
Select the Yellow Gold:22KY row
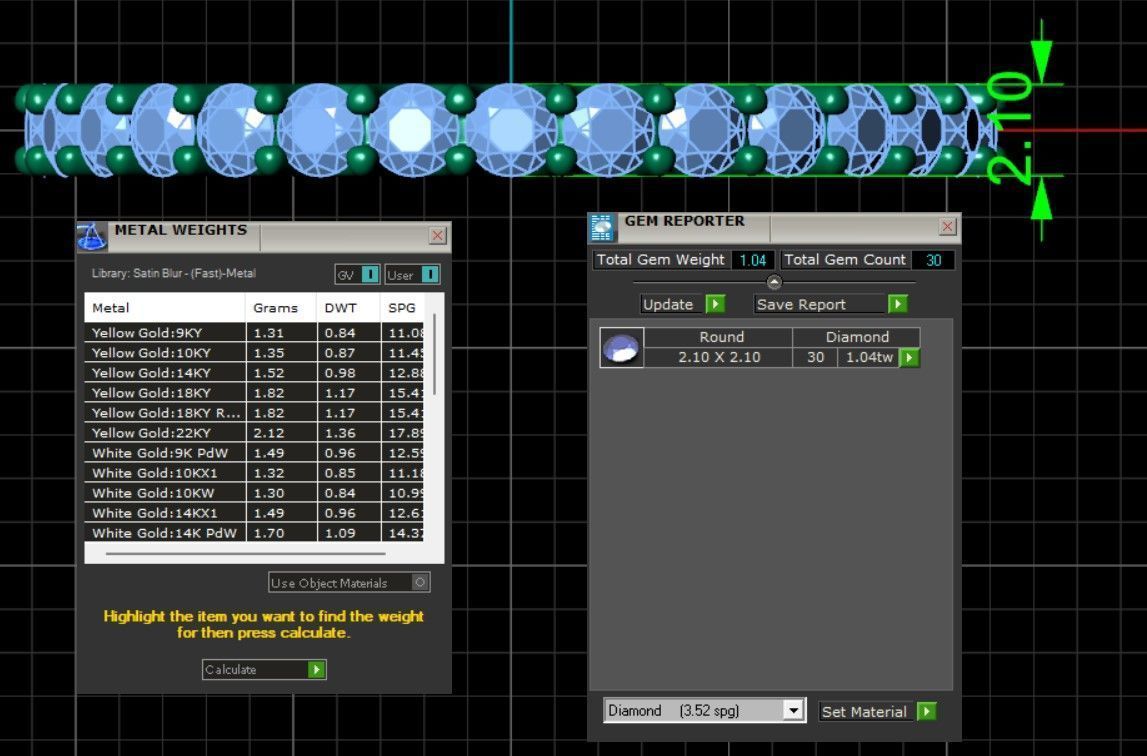[x=254, y=433]
